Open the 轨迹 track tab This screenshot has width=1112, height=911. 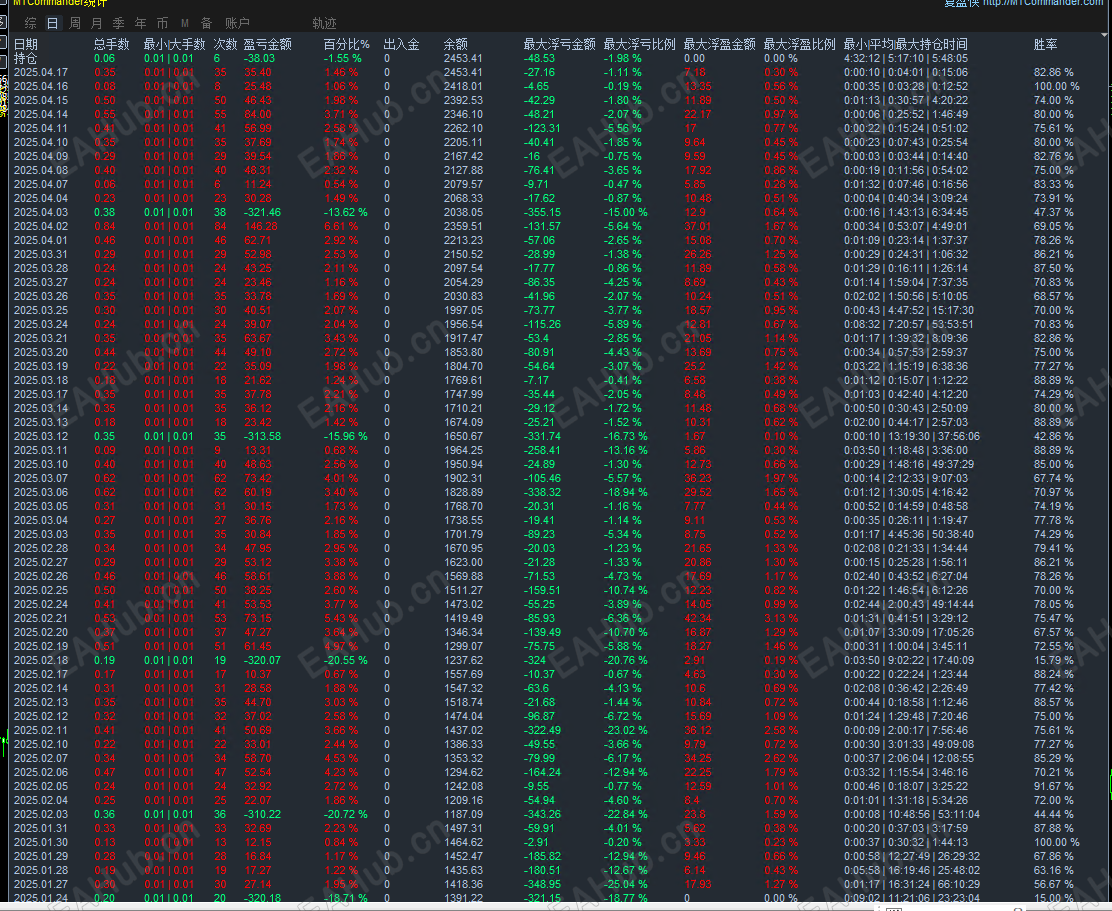click(324, 23)
